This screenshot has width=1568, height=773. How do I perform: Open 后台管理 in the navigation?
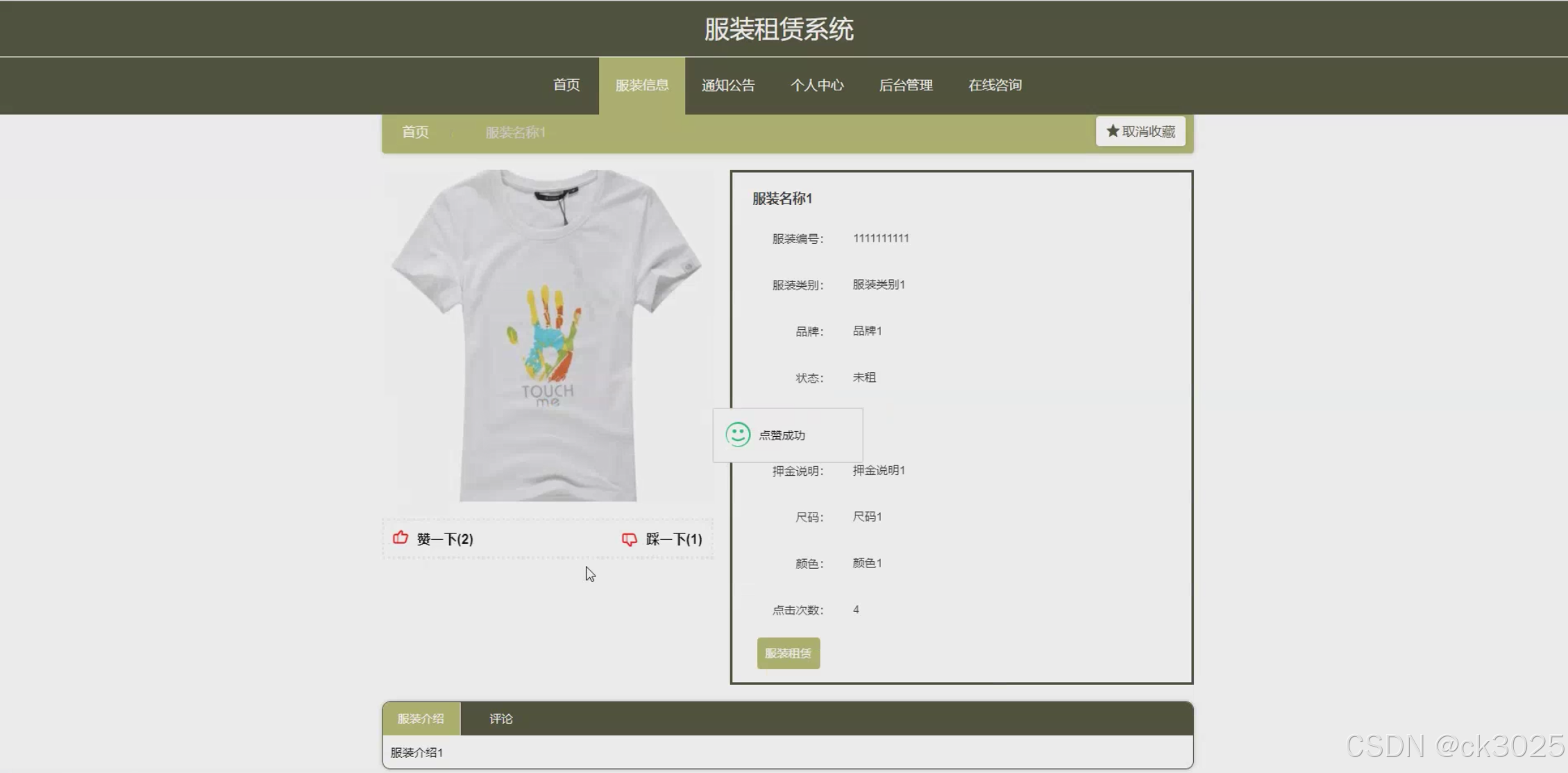[x=905, y=85]
